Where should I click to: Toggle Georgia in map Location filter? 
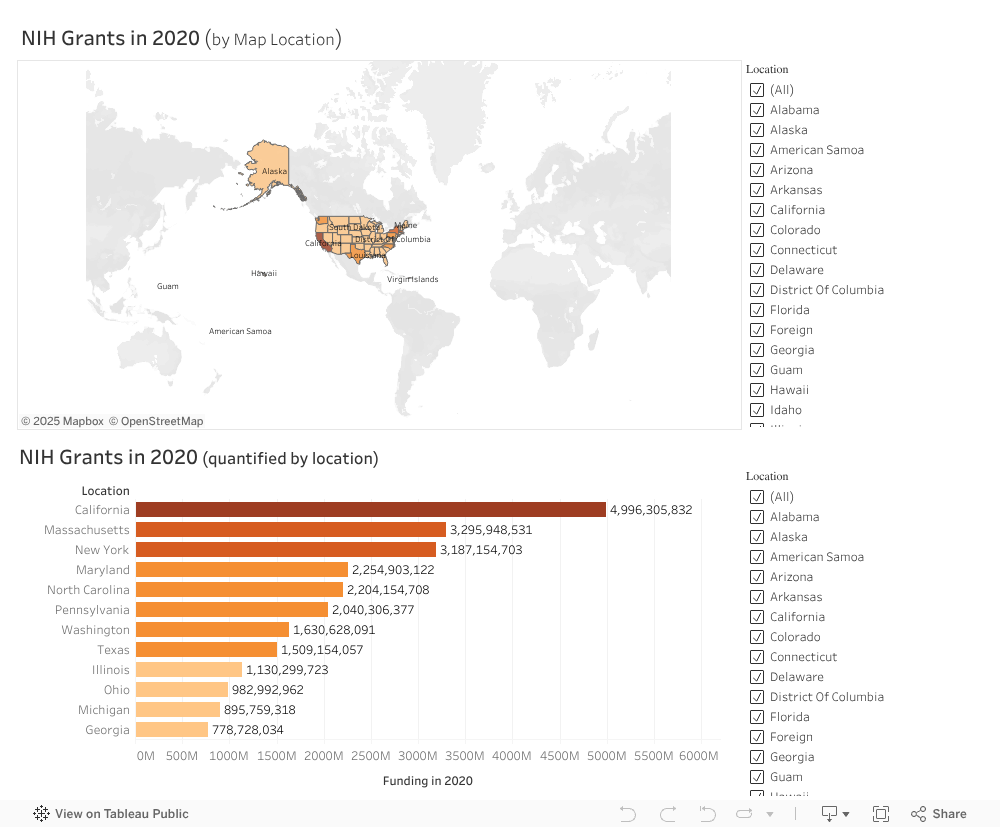(757, 349)
